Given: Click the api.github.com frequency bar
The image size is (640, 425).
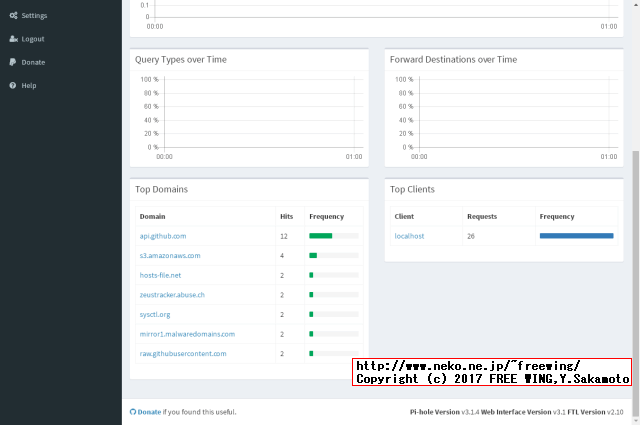Looking at the screenshot, I should pos(333,236).
